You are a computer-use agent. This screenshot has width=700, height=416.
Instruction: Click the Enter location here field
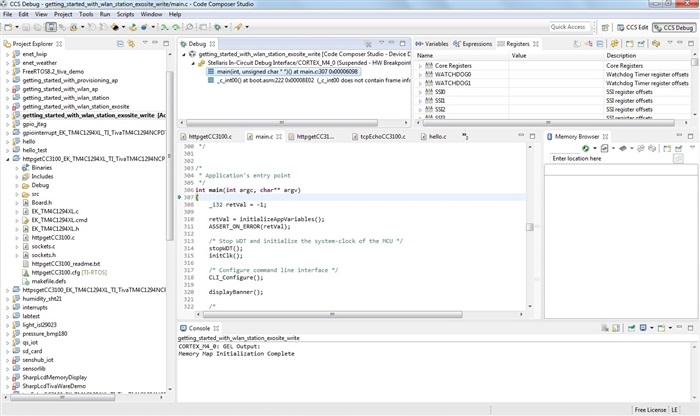pos(609,158)
